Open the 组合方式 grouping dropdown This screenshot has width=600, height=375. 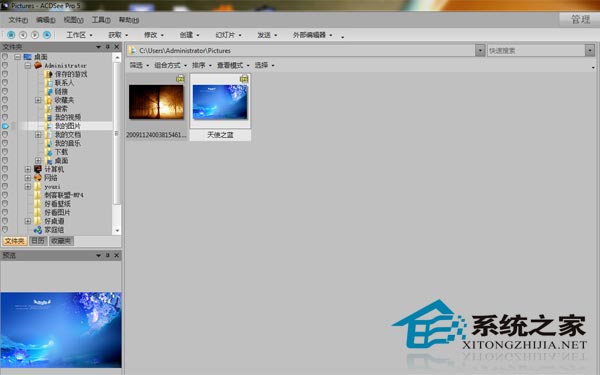tap(171, 65)
